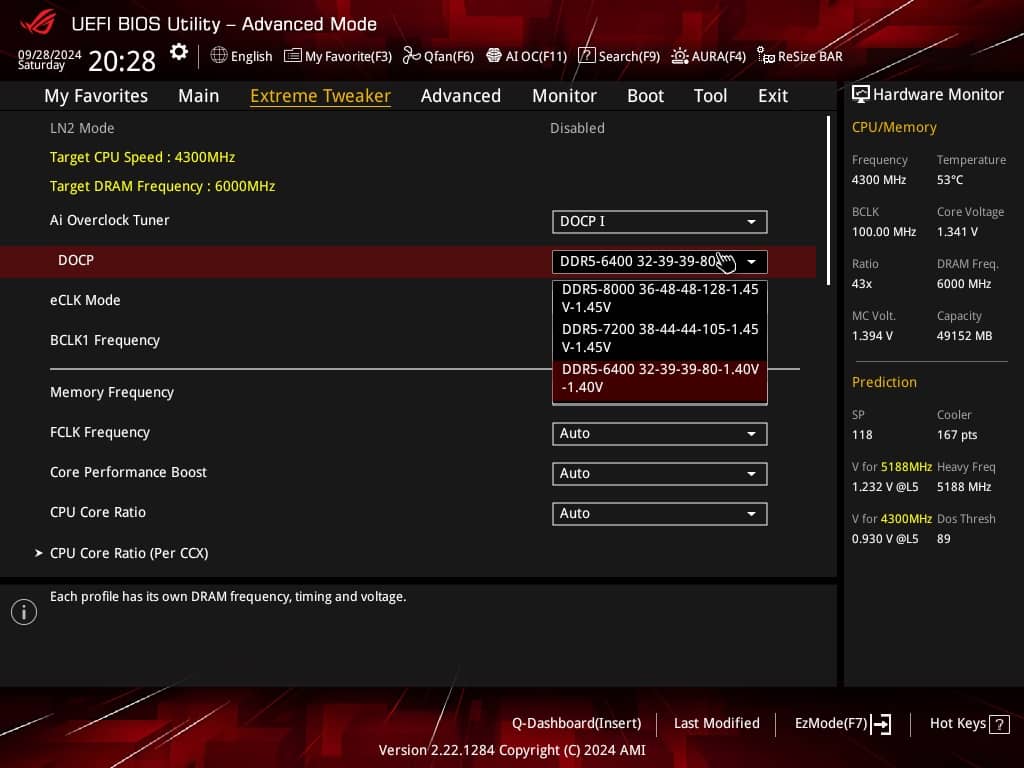Choose DDR5-7200 38-44-44-105 profile
The image size is (1024, 768).
(x=660, y=338)
